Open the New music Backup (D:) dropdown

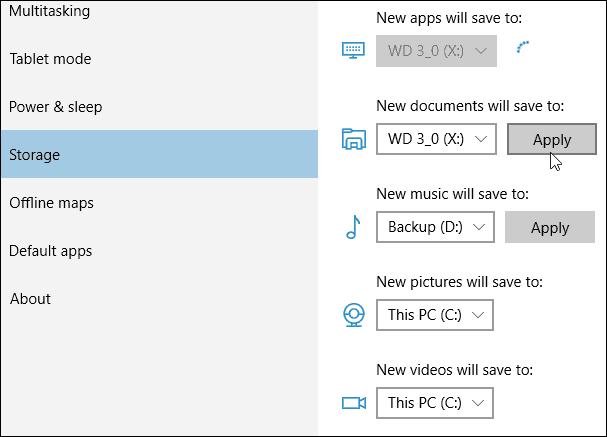pyautogui.click(x=436, y=227)
